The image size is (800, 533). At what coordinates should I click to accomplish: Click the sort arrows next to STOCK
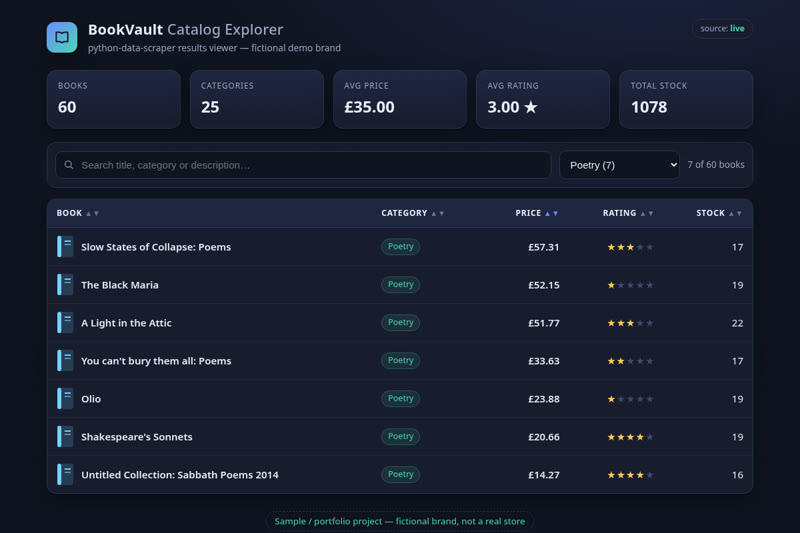pyautogui.click(x=735, y=213)
